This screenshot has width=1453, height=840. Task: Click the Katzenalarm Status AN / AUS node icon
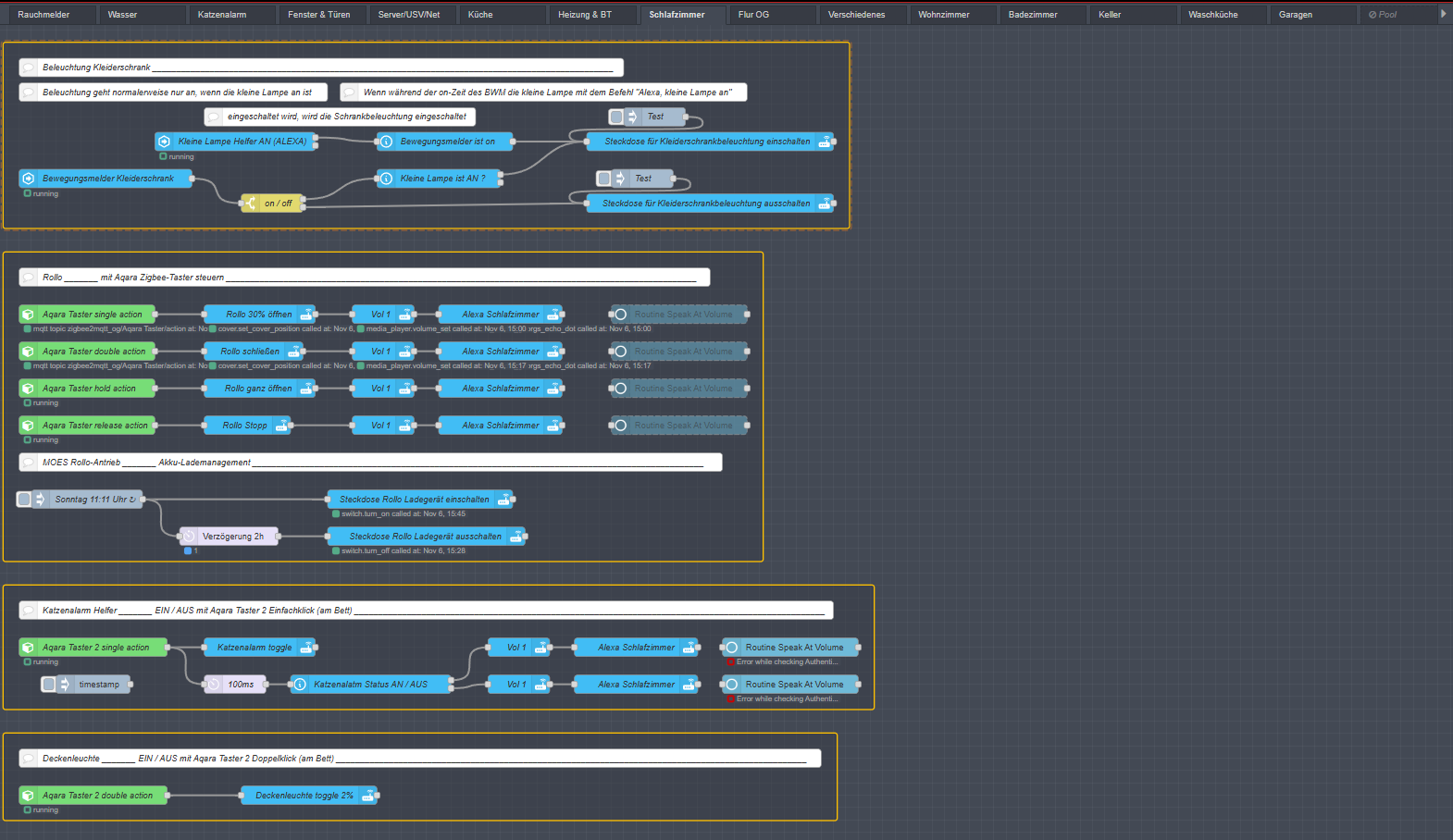click(x=300, y=685)
